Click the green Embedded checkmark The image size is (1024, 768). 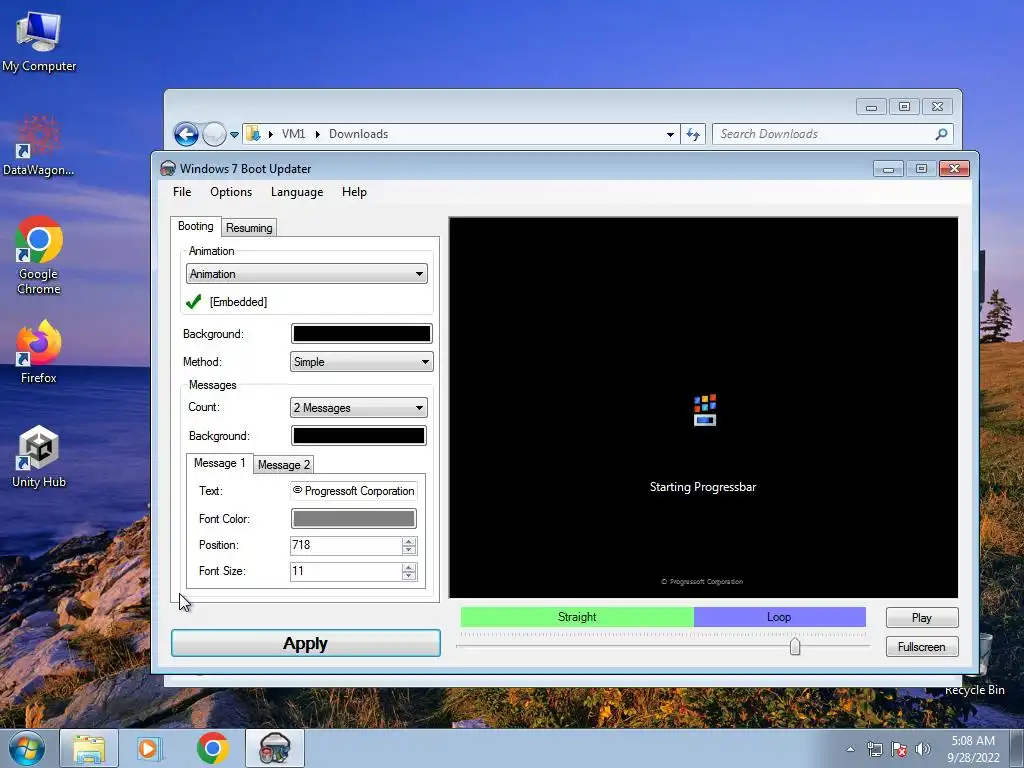click(x=193, y=302)
